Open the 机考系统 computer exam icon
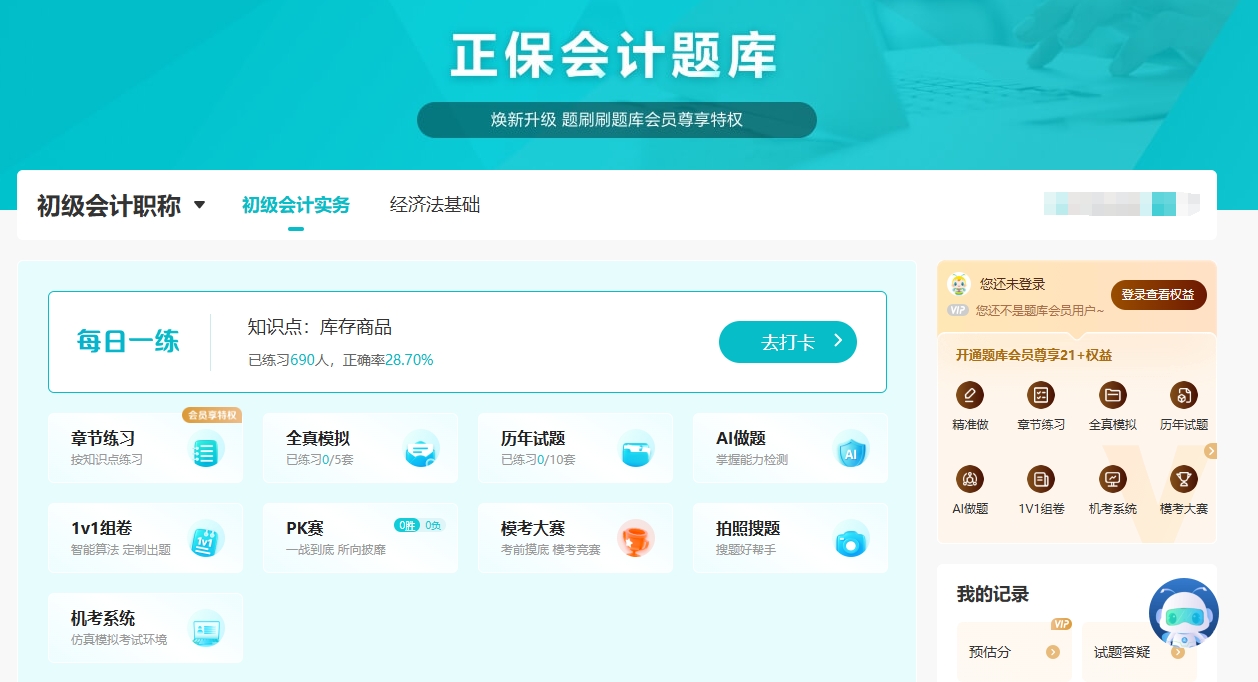Image resolution: width=1258 pixels, height=682 pixels. tap(206, 630)
